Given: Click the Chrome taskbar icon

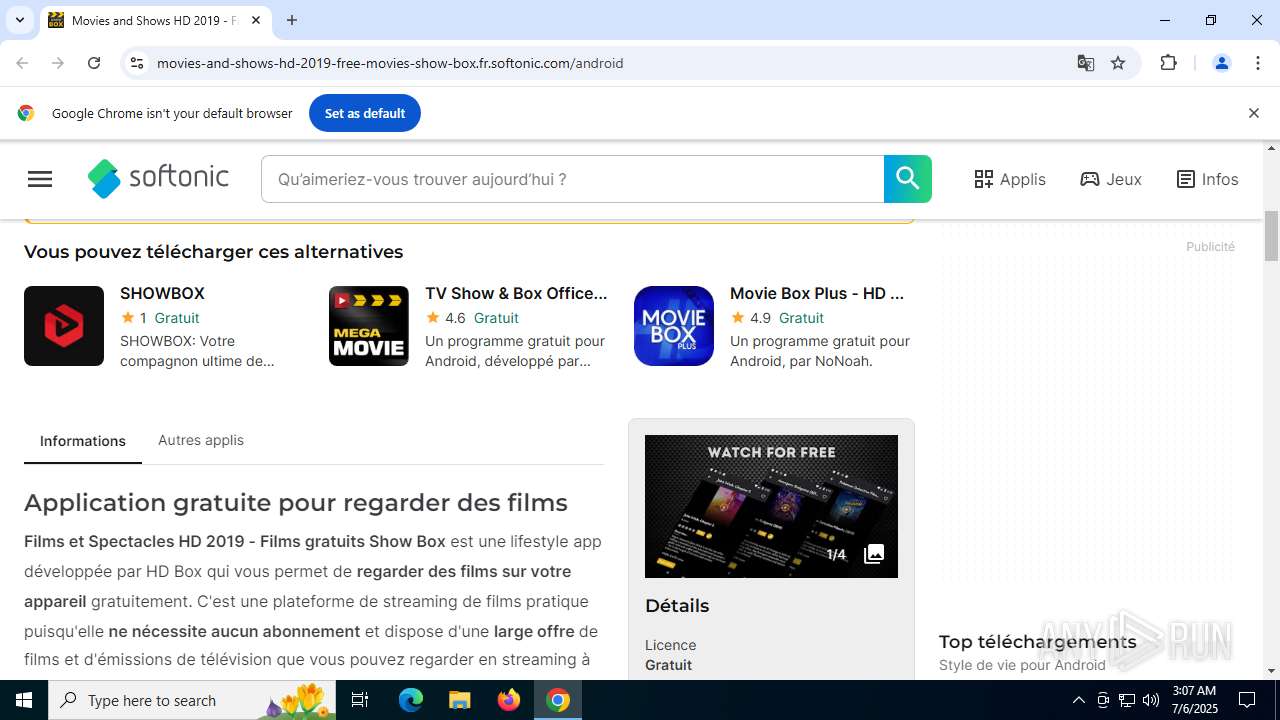Looking at the screenshot, I should tap(558, 700).
